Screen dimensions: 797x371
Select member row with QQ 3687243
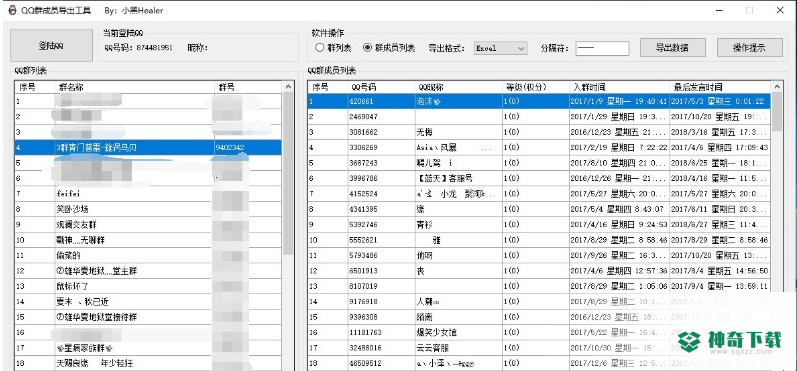[x=539, y=163]
